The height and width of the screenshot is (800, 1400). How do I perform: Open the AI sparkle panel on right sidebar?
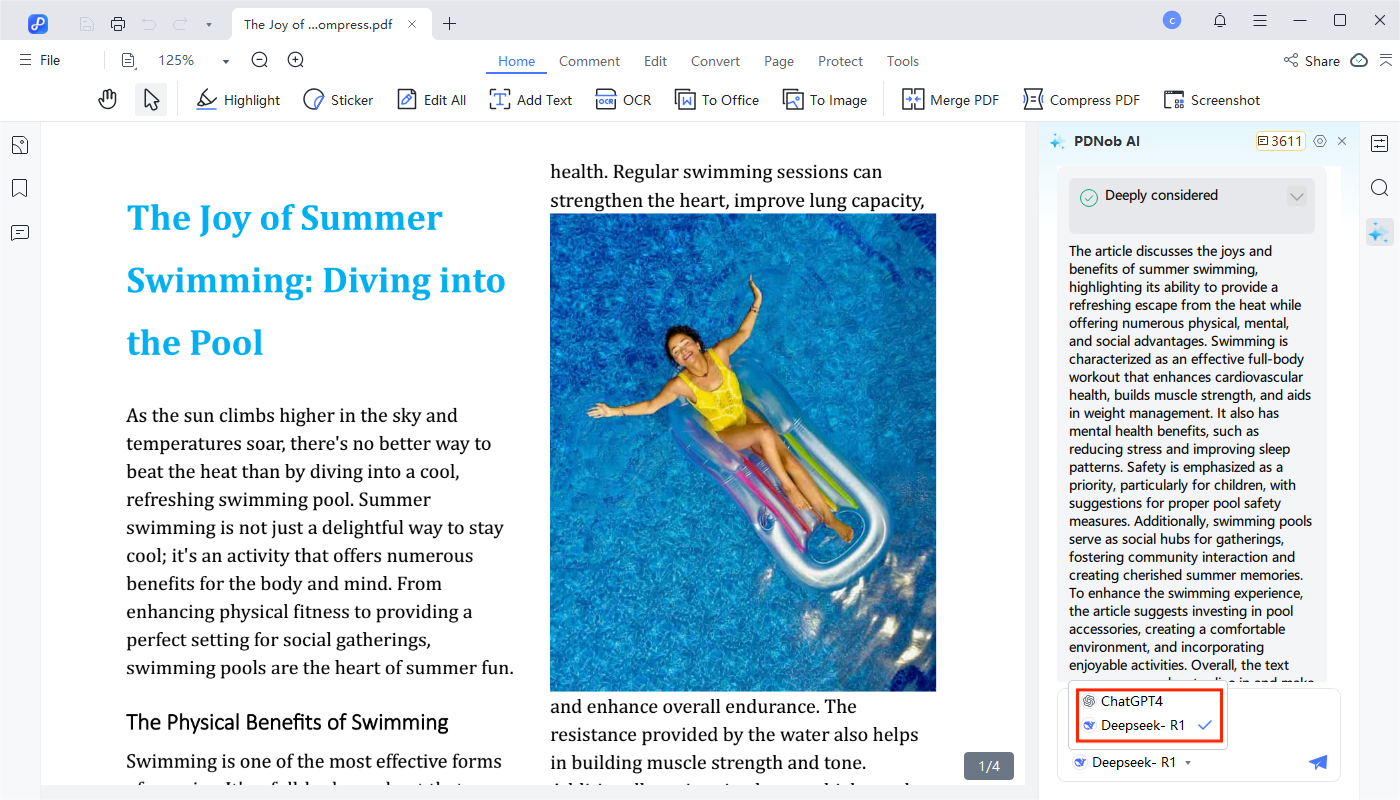pos(1379,232)
